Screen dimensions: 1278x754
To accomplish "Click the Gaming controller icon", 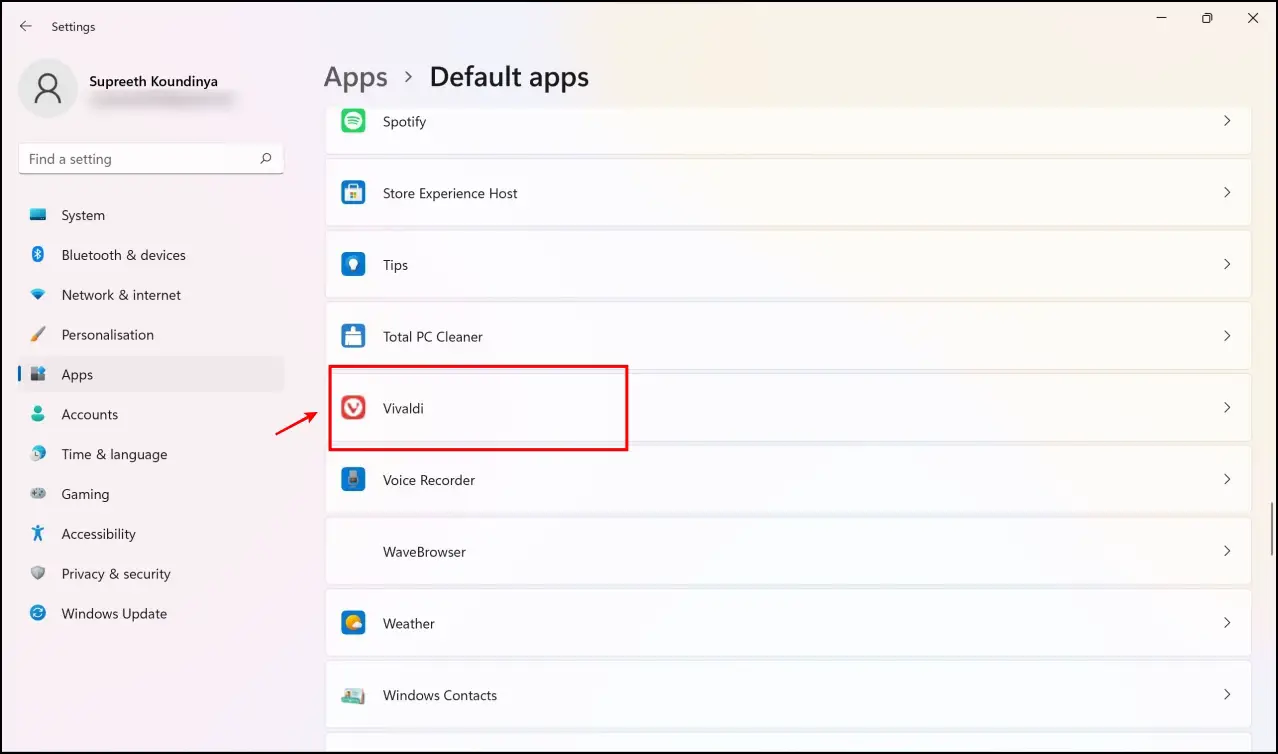I will 38,494.
